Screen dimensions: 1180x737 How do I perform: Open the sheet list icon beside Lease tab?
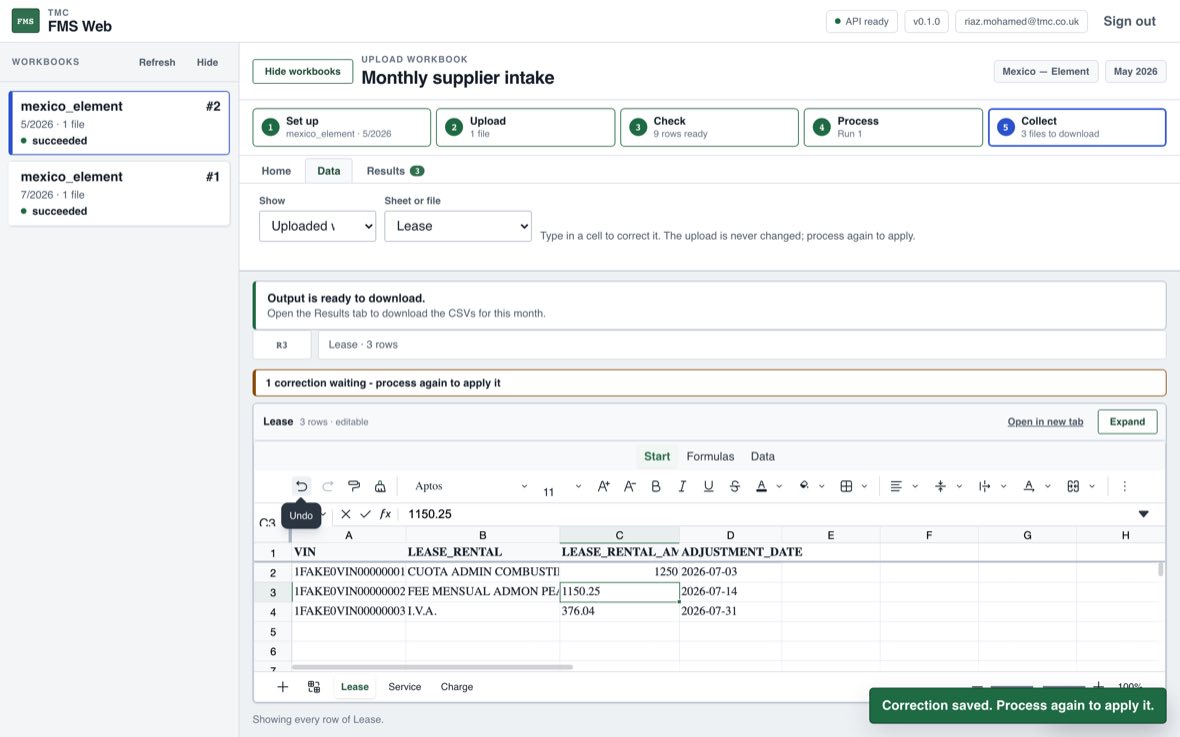tap(314, 687)
